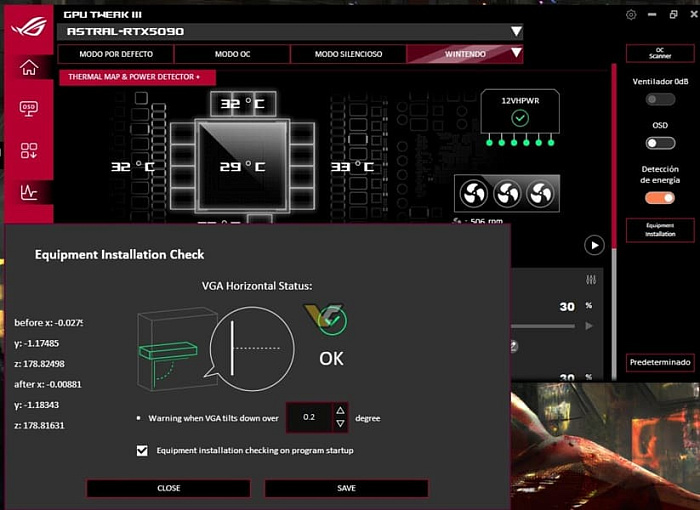Select MODO POR DEFECTO tab
The height and width of the screenshot is (510, 700).
[116, 54]
